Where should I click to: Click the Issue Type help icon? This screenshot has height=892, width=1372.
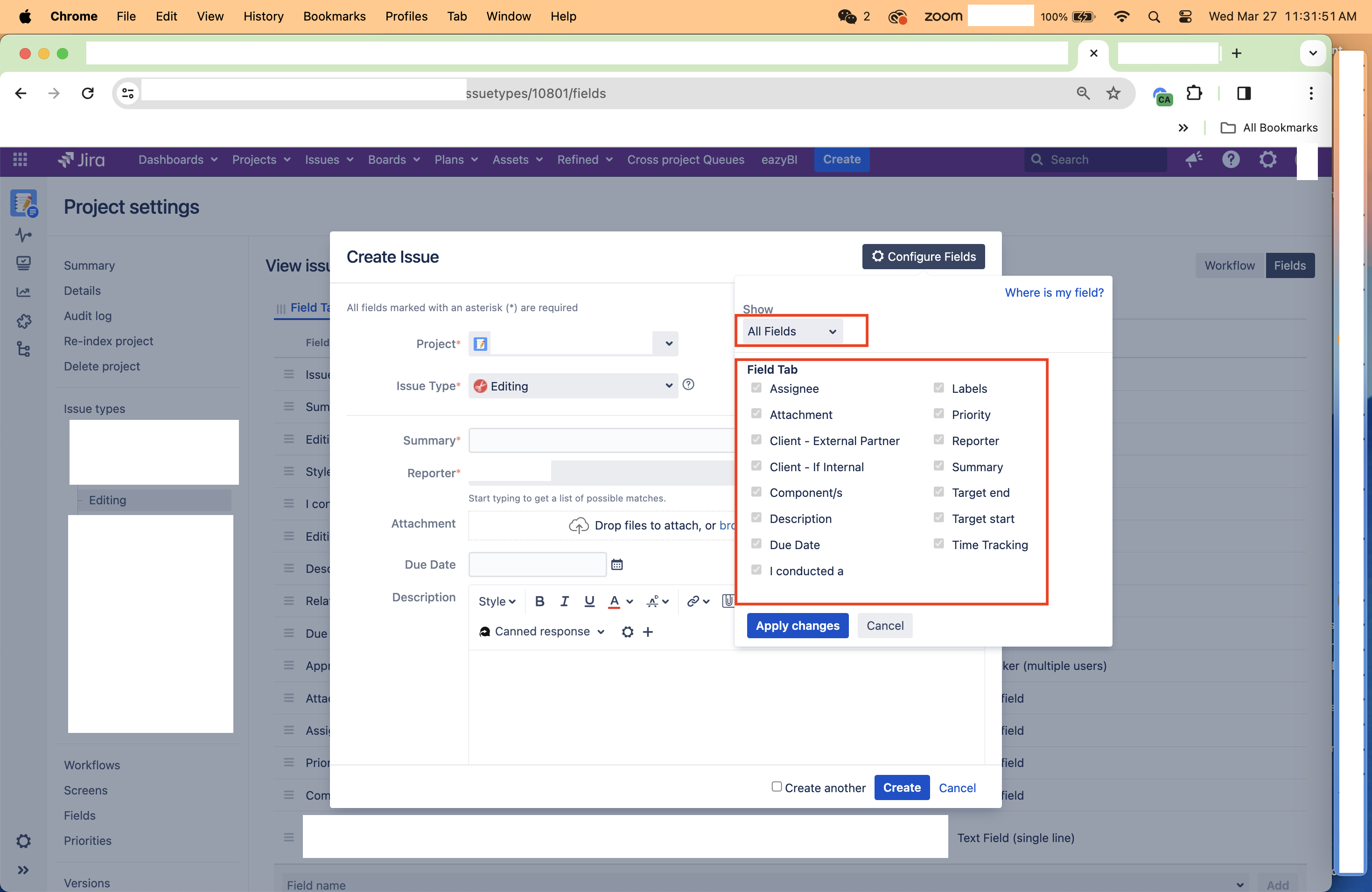[688, 384]
